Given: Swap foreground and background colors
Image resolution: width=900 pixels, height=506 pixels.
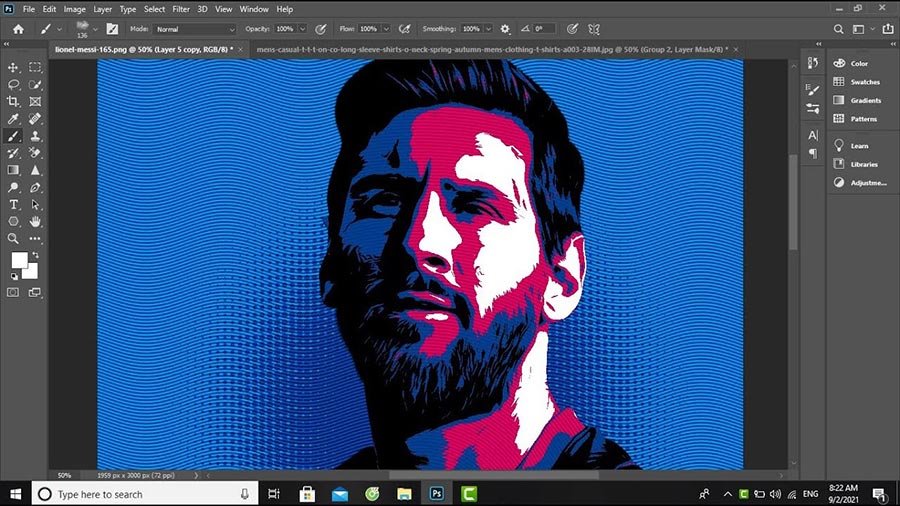Looking at the screenshot, I should (36, 255).
